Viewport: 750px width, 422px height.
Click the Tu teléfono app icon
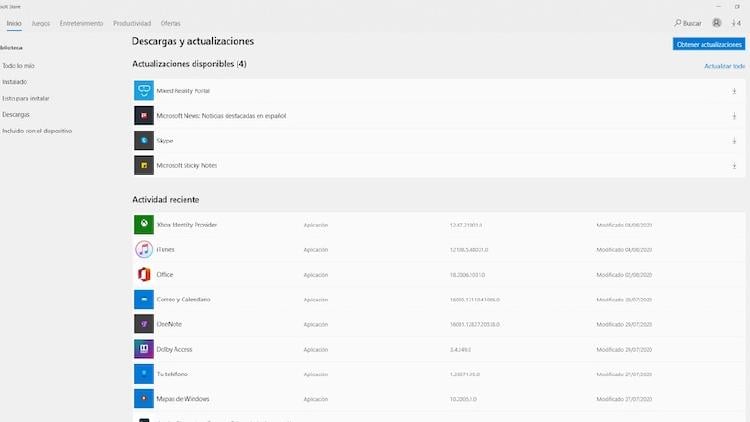[x=143, y=374]
